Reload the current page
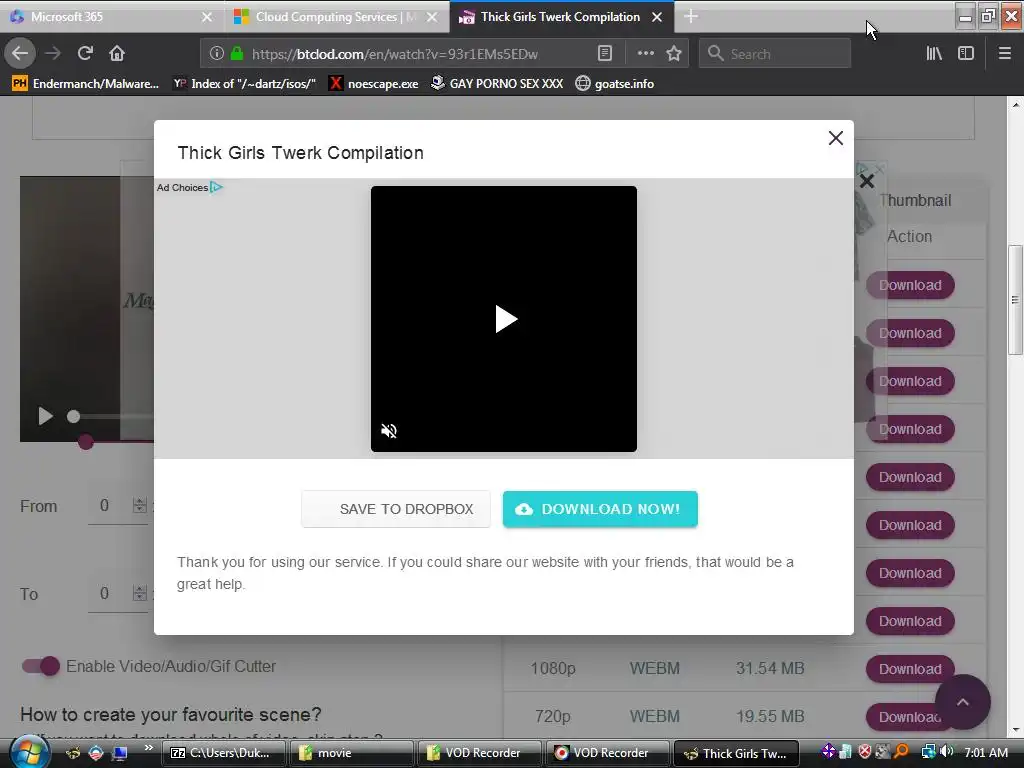The width and height of the screenshot is (1024, 768). (85, 54)
